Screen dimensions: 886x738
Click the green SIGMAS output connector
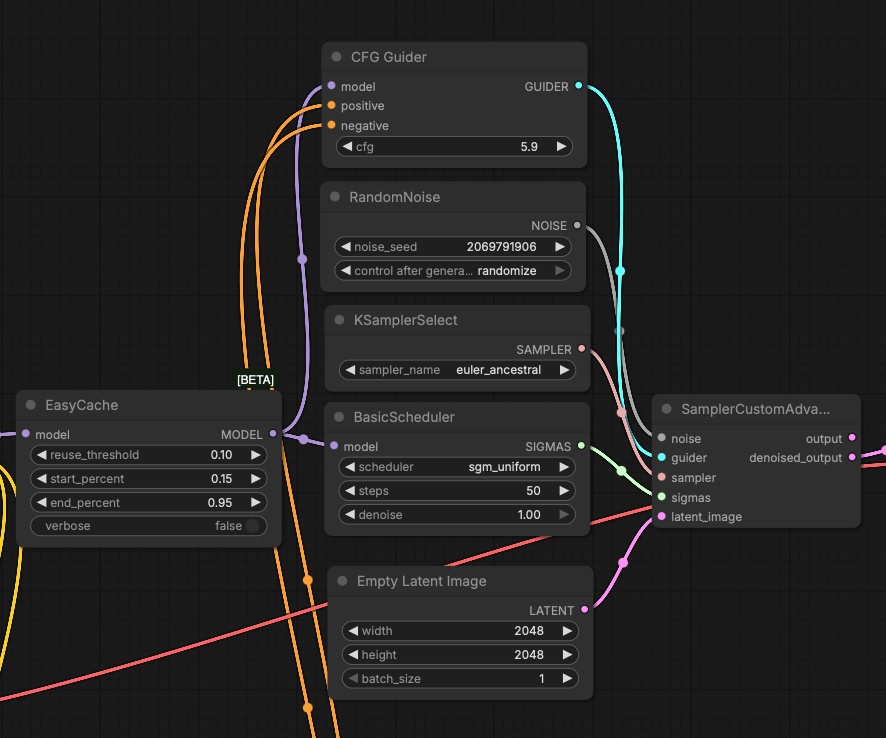pos(581,446)
